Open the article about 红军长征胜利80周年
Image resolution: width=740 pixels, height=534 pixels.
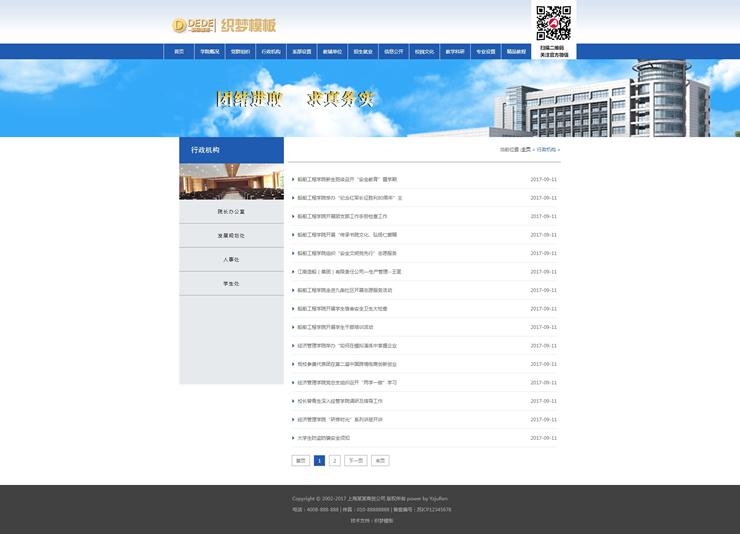tap(350, 198)
